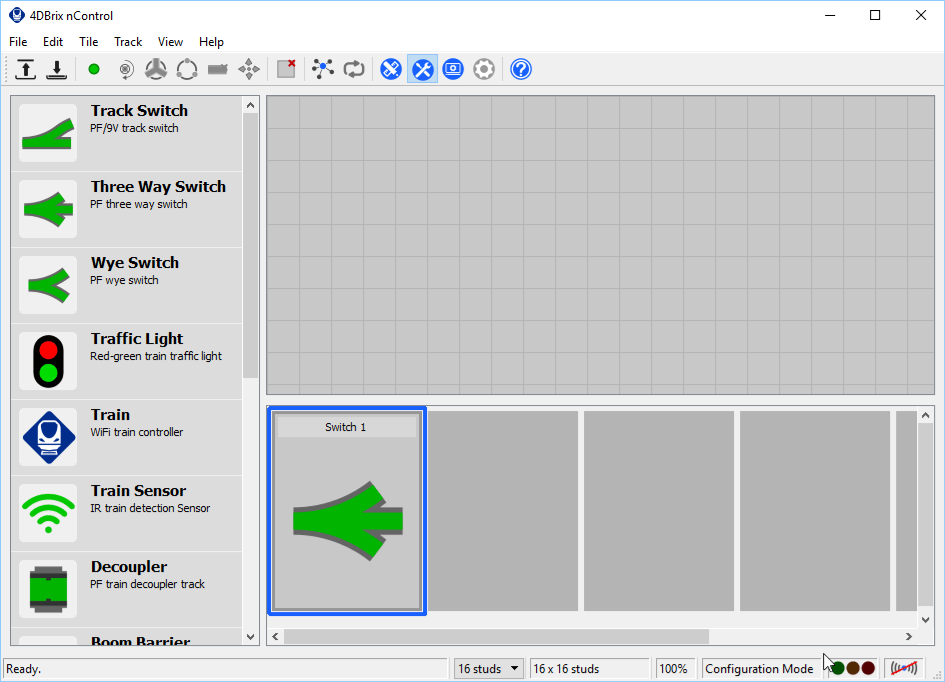Click the 4DBrix app logo in title bar
Screen dimensions: 945x682
coord(16,15)
